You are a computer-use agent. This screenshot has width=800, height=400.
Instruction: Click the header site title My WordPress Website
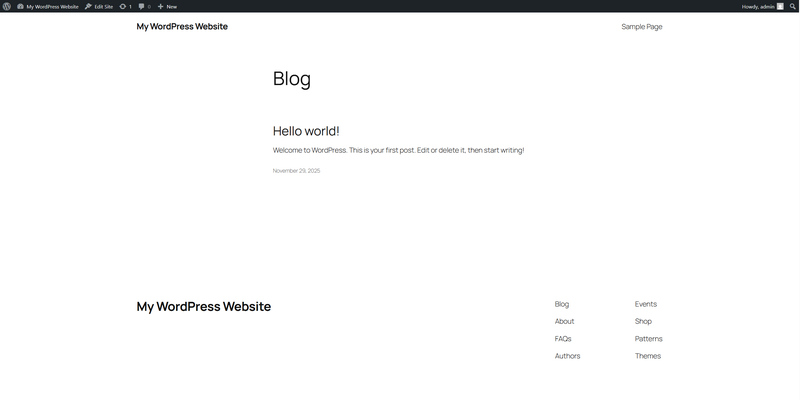[182, 27]
